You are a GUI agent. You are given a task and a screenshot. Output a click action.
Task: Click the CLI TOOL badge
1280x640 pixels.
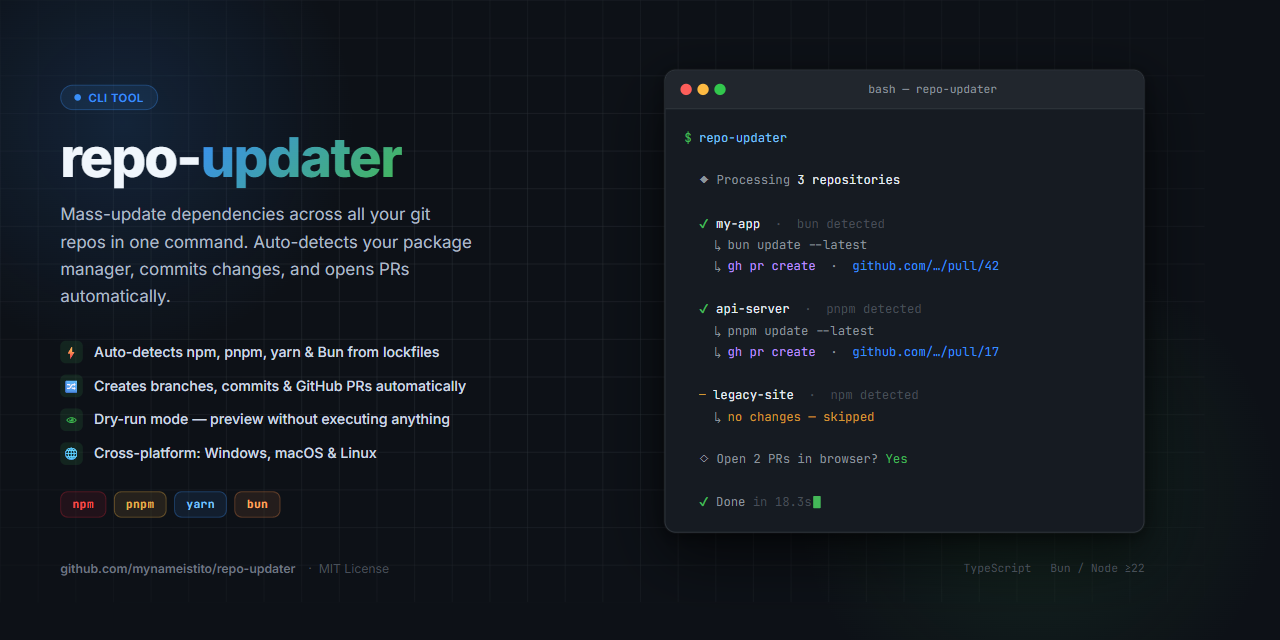point(109,97)
